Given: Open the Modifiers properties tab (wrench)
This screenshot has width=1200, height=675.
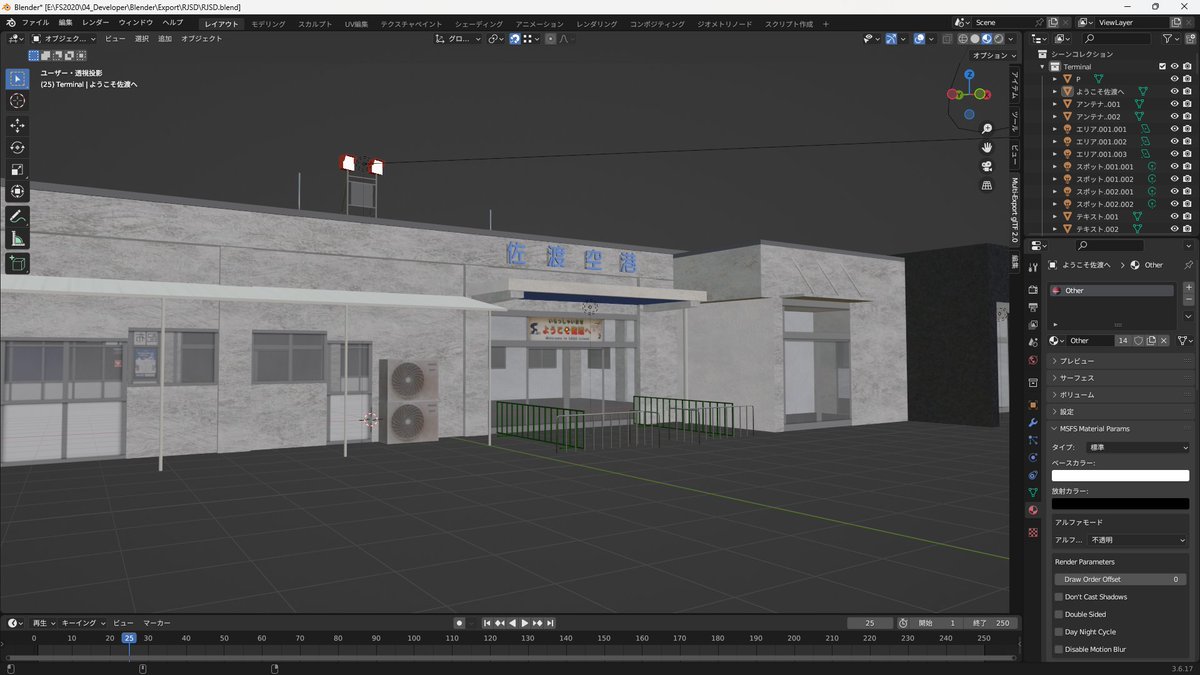Looking at the screenshot, I should point(1033,422).
